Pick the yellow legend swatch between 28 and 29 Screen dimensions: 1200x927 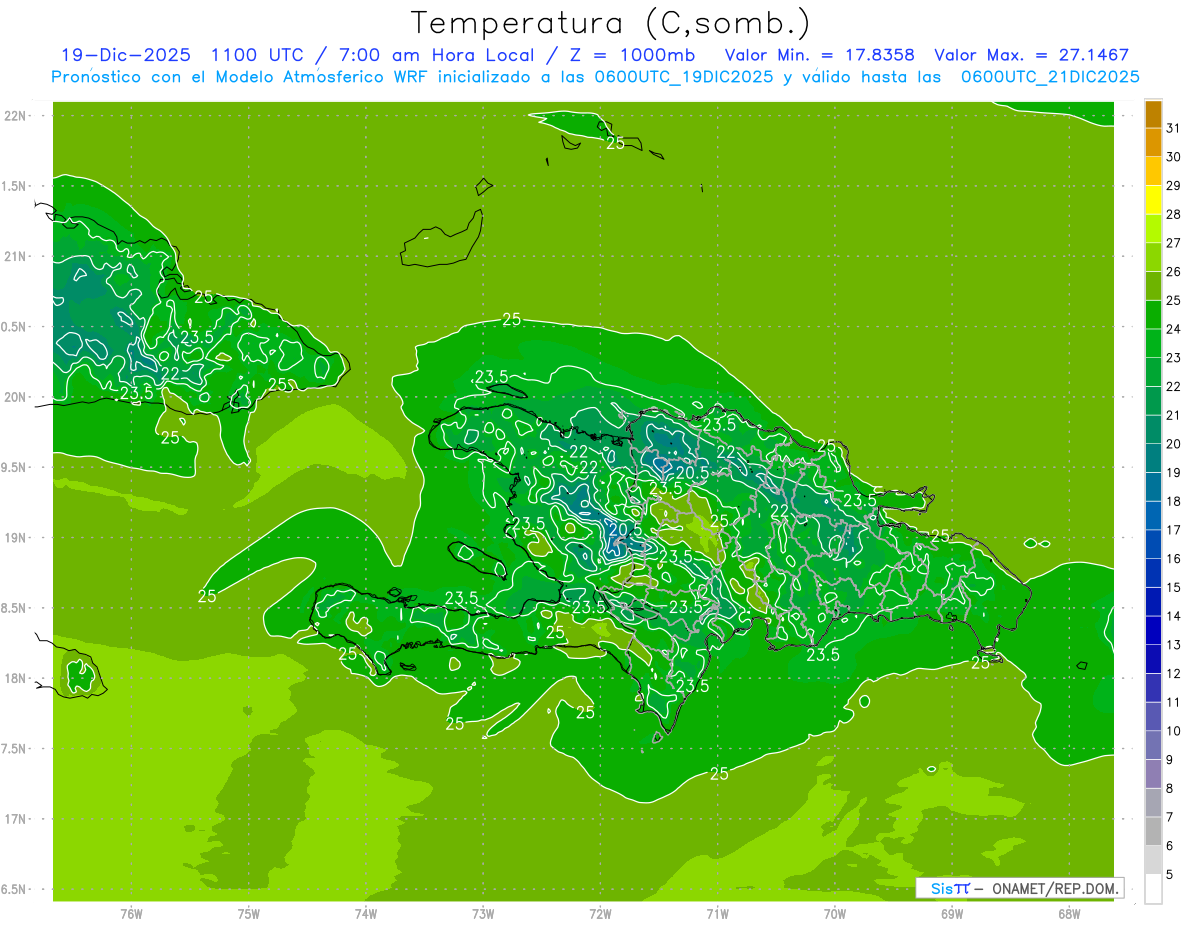[1153, 200]
